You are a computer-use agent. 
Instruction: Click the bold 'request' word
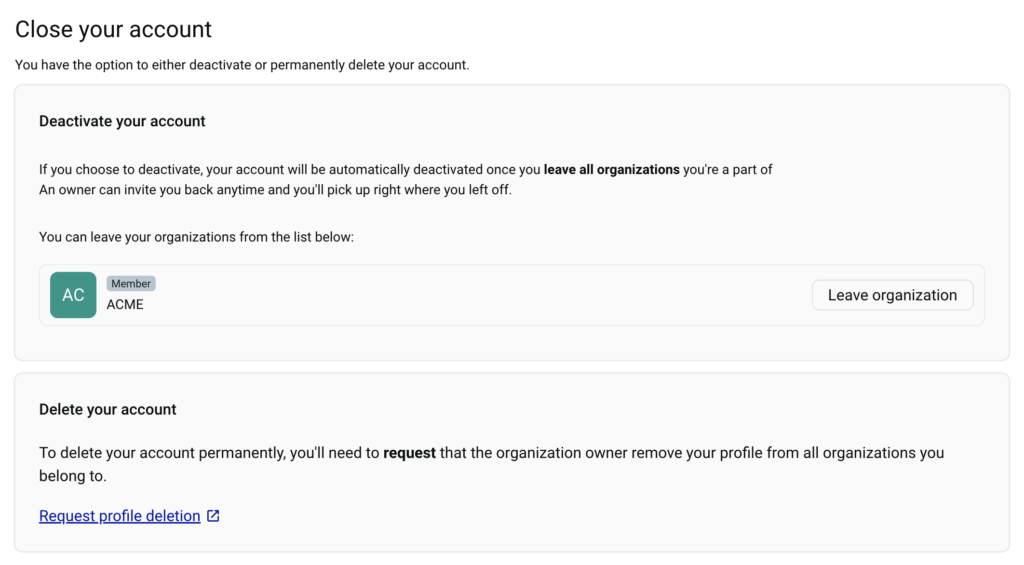click(x=409, y=453)
